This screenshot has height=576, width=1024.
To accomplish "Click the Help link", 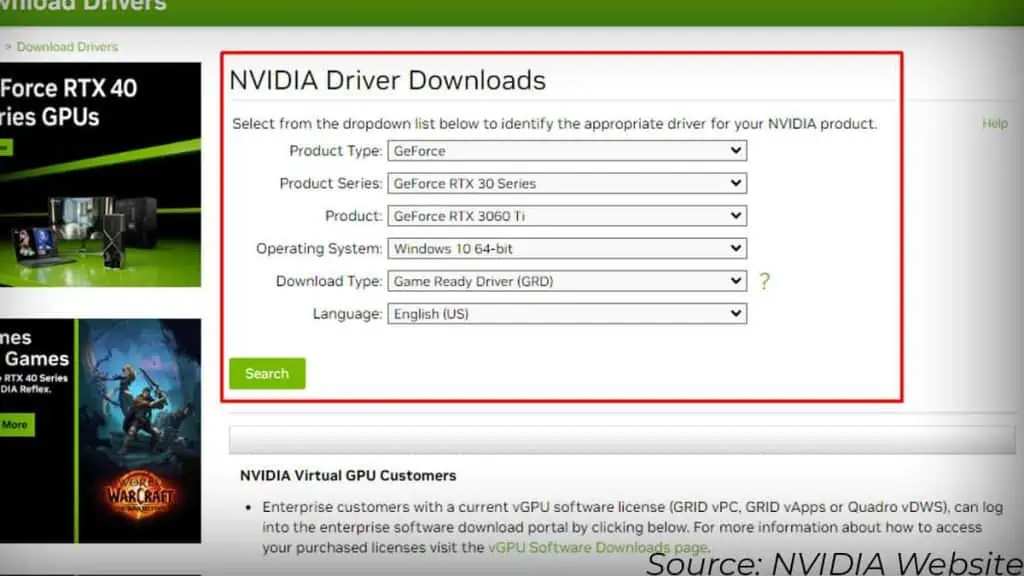I will pos(994,123).
